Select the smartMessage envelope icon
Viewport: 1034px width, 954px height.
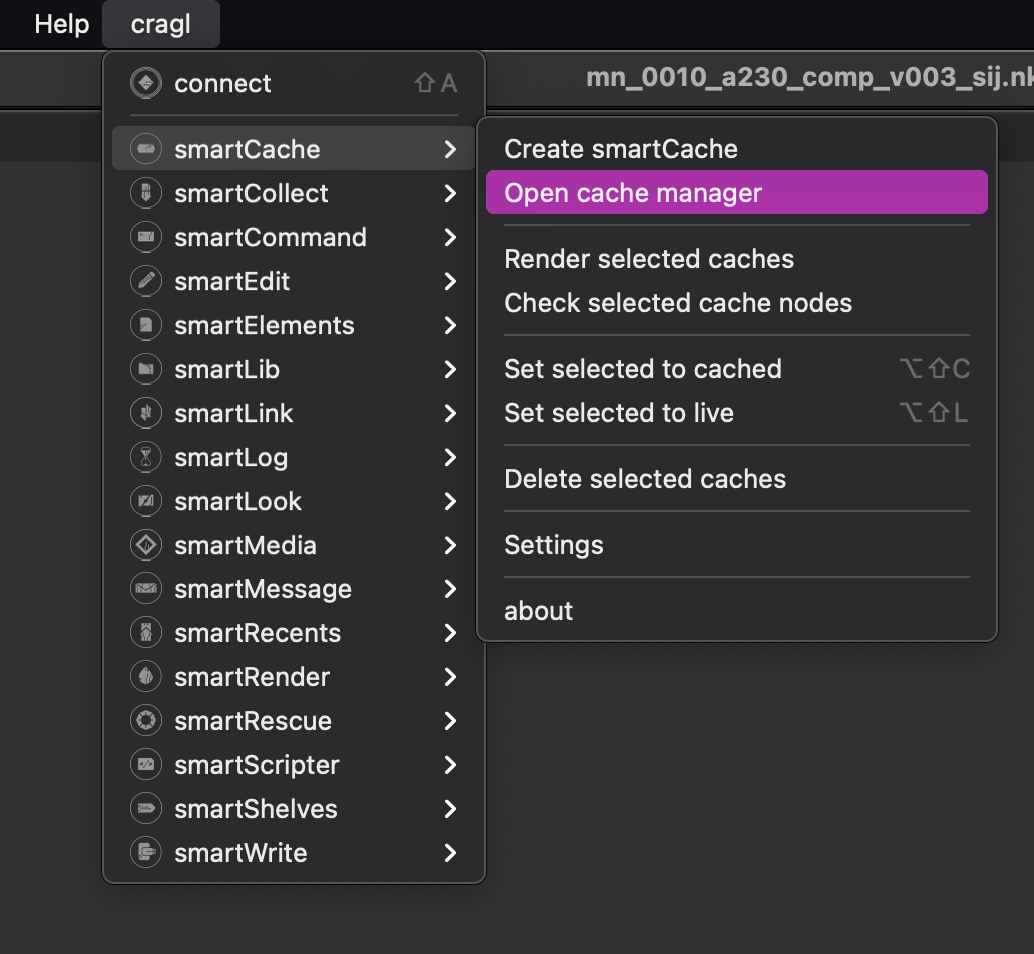tap(146, 588)
